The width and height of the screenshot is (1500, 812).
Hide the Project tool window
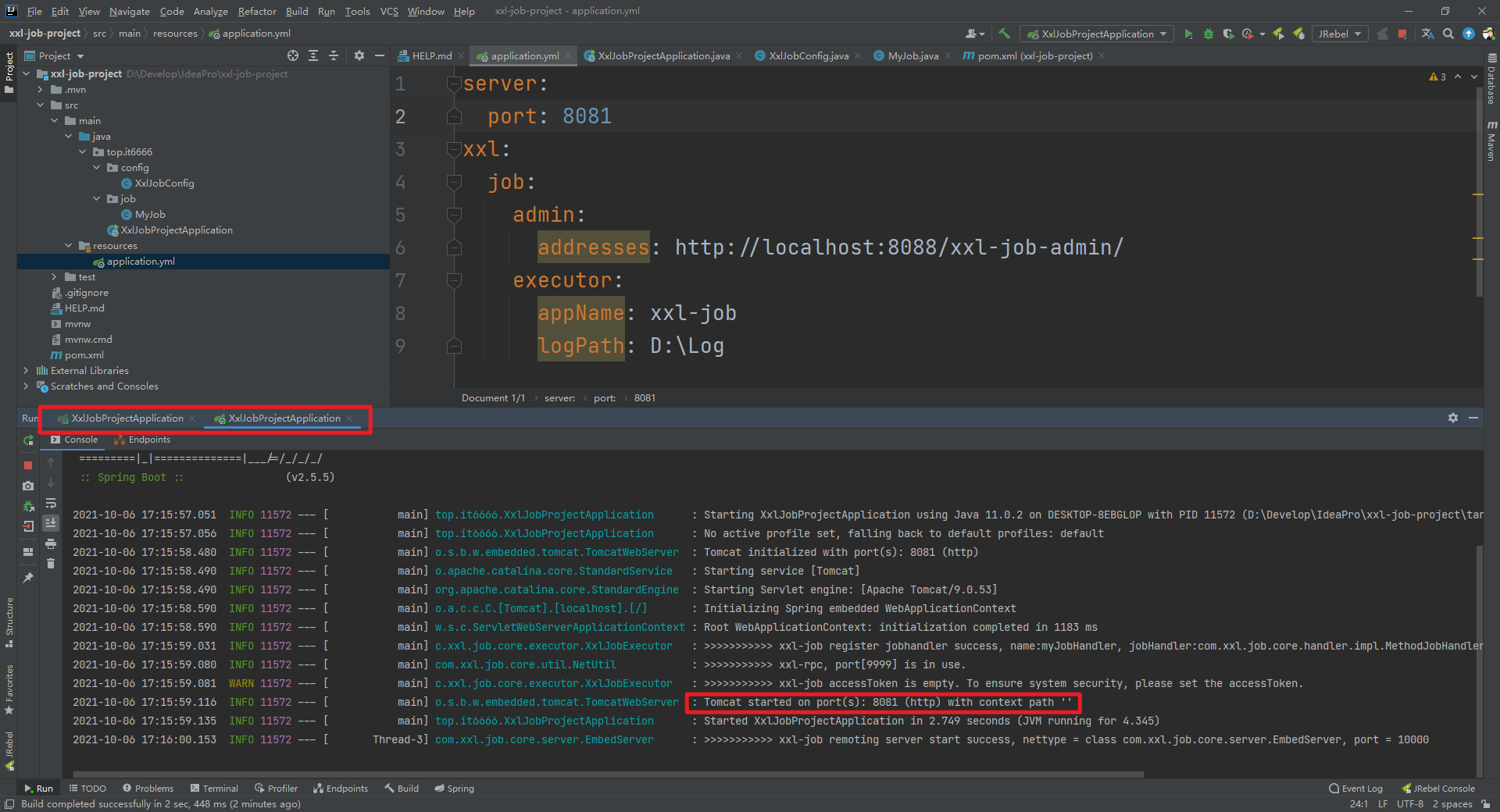click(x=380, y=55)
